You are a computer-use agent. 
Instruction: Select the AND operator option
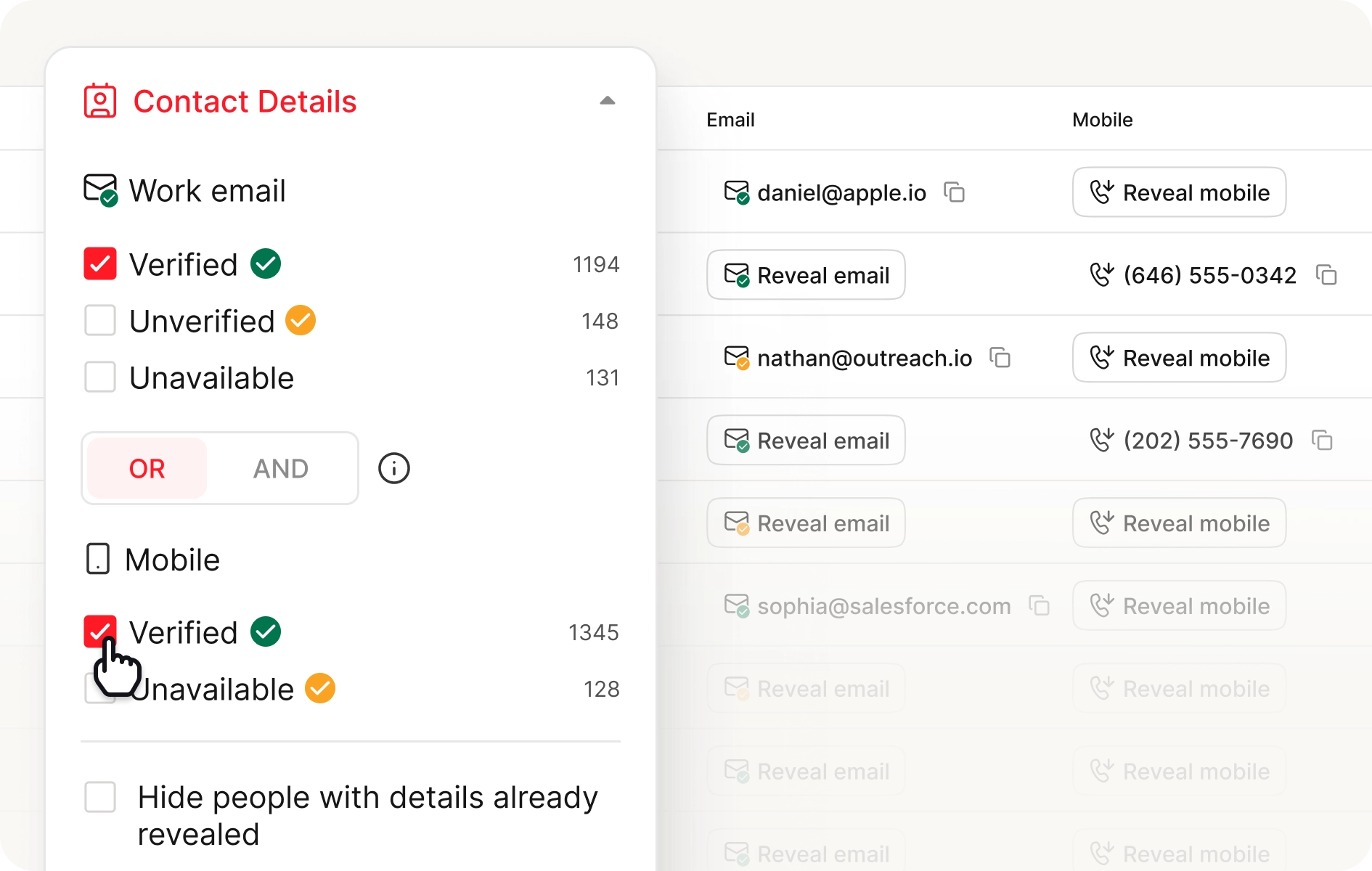281,469
